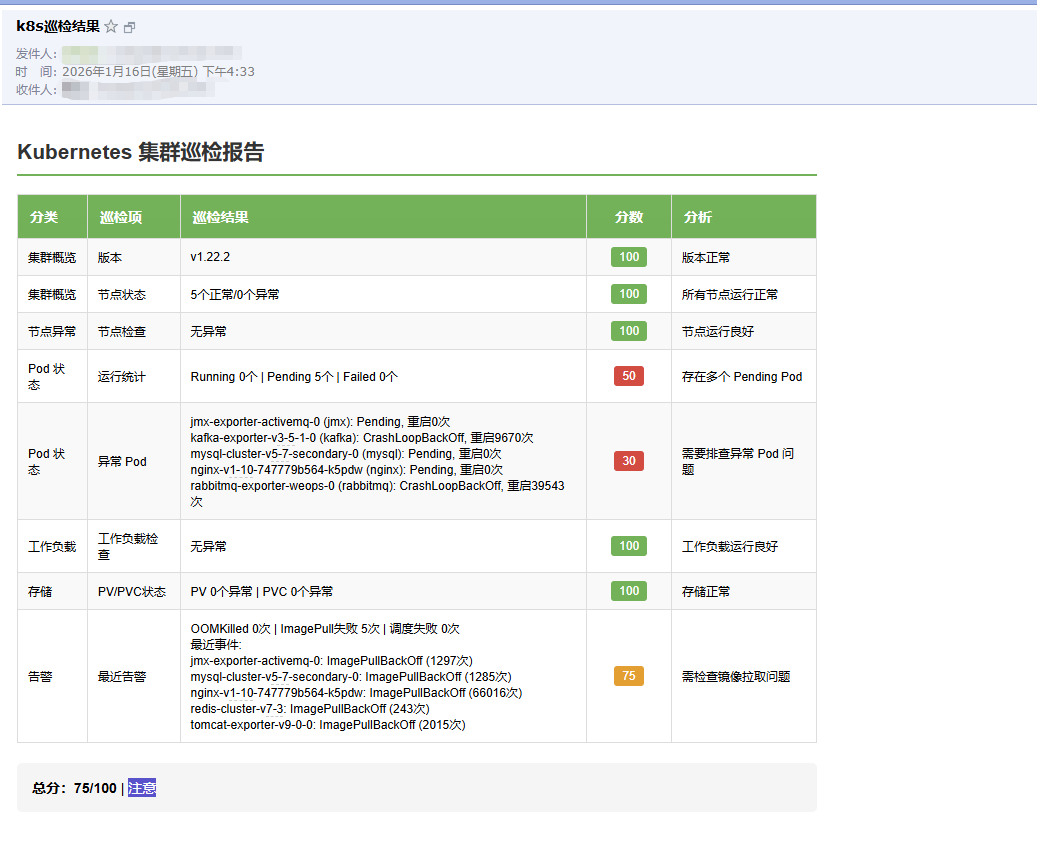
Task: Click score badge in 节点状态 row
Action: (x=629, y=294)
